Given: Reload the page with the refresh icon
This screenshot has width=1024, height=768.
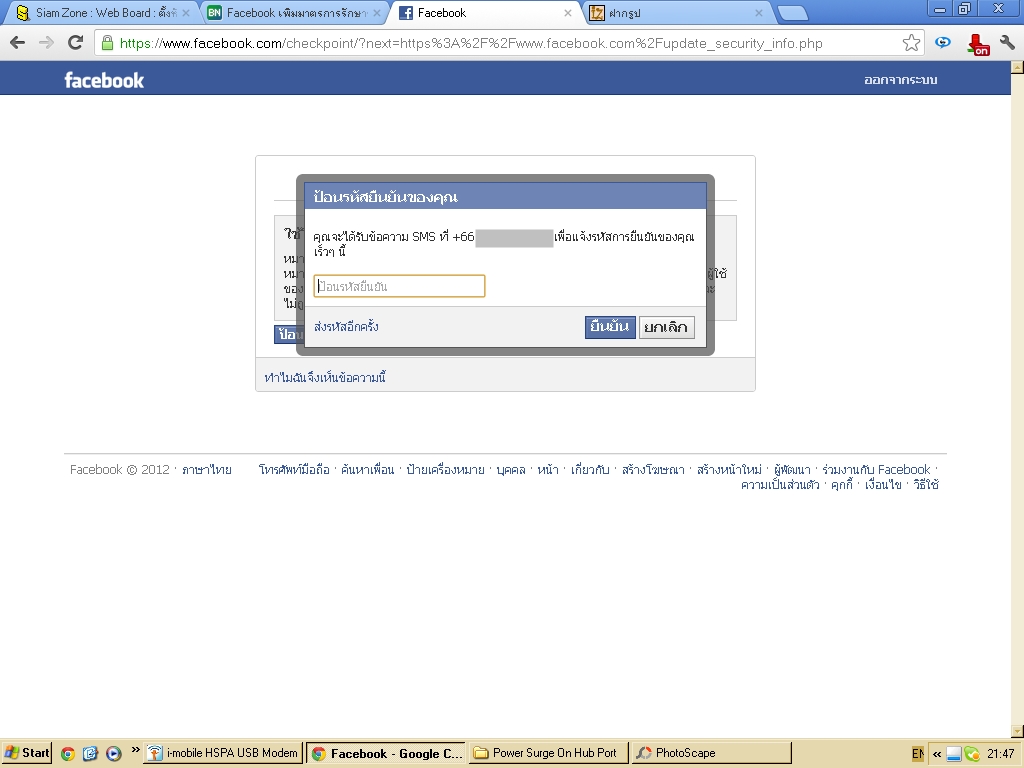Looking at the screenshot, I should coord(76,43).
